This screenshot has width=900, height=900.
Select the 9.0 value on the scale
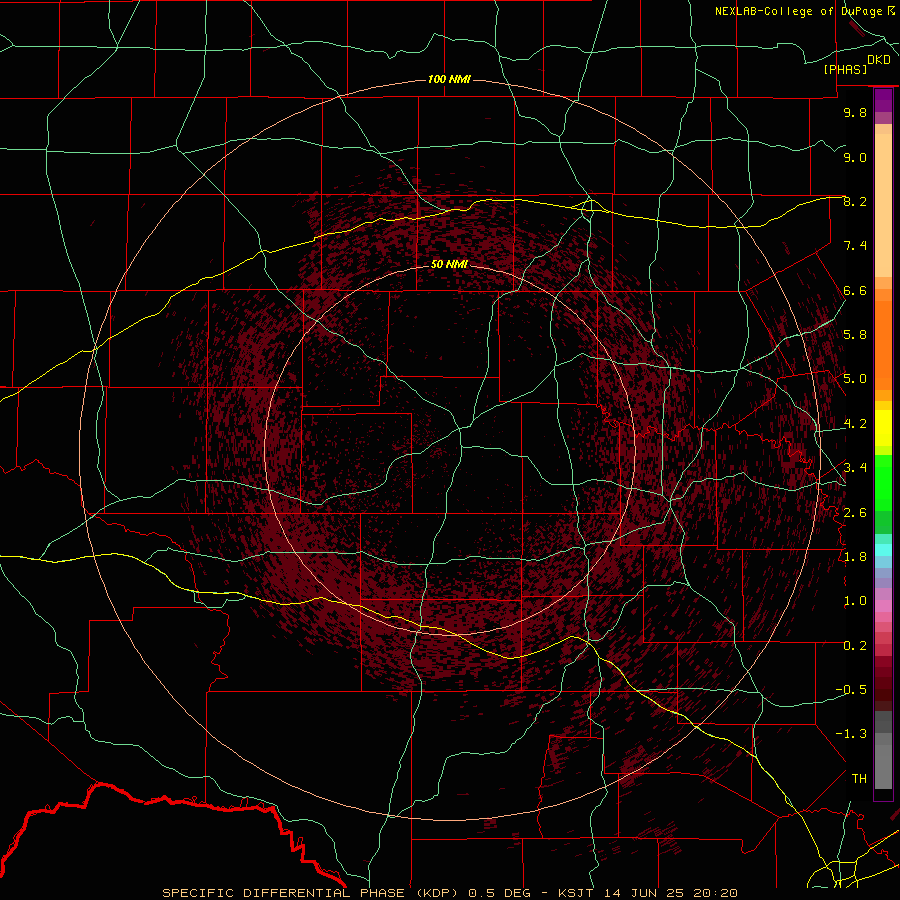click(x=855, y=157)
